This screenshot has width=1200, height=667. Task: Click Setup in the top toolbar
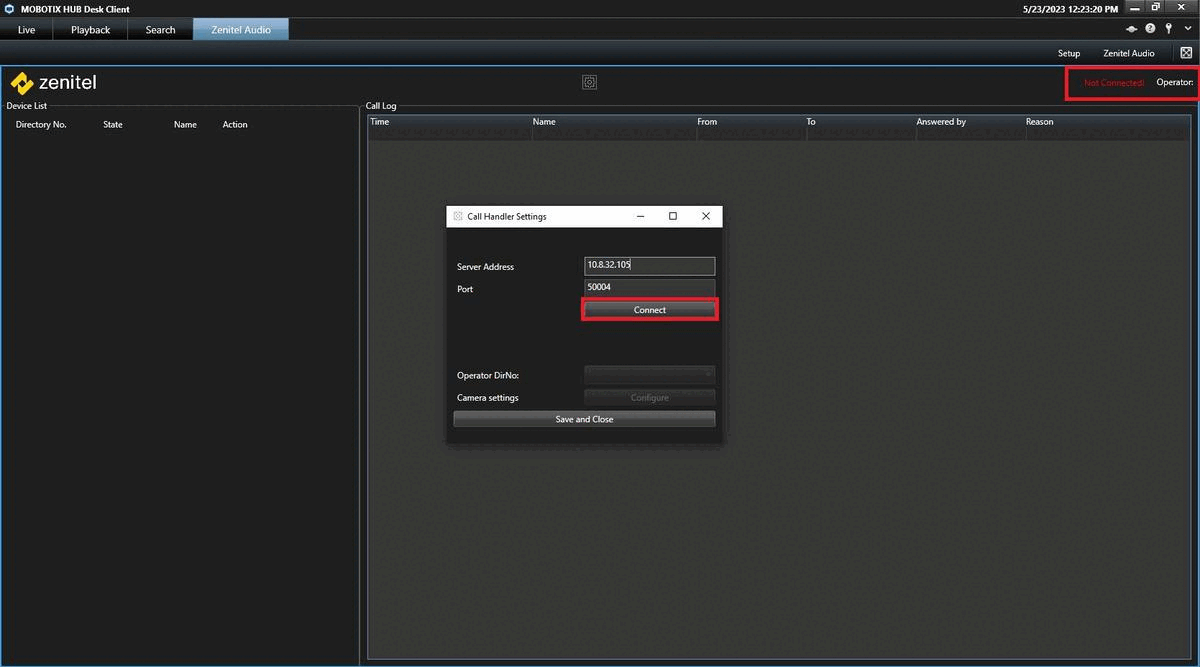coord(1069,53)
